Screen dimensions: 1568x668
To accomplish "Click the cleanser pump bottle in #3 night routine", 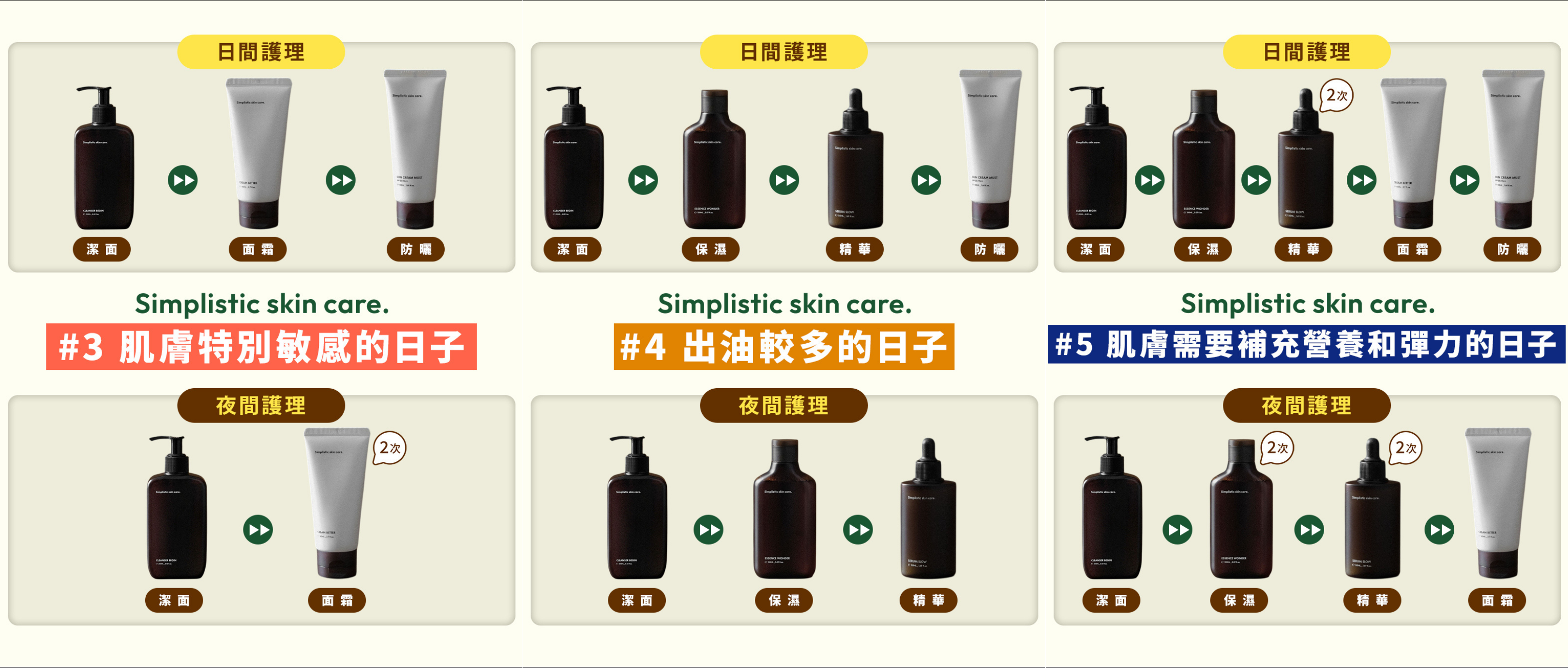I will click(x=177, y=507).
